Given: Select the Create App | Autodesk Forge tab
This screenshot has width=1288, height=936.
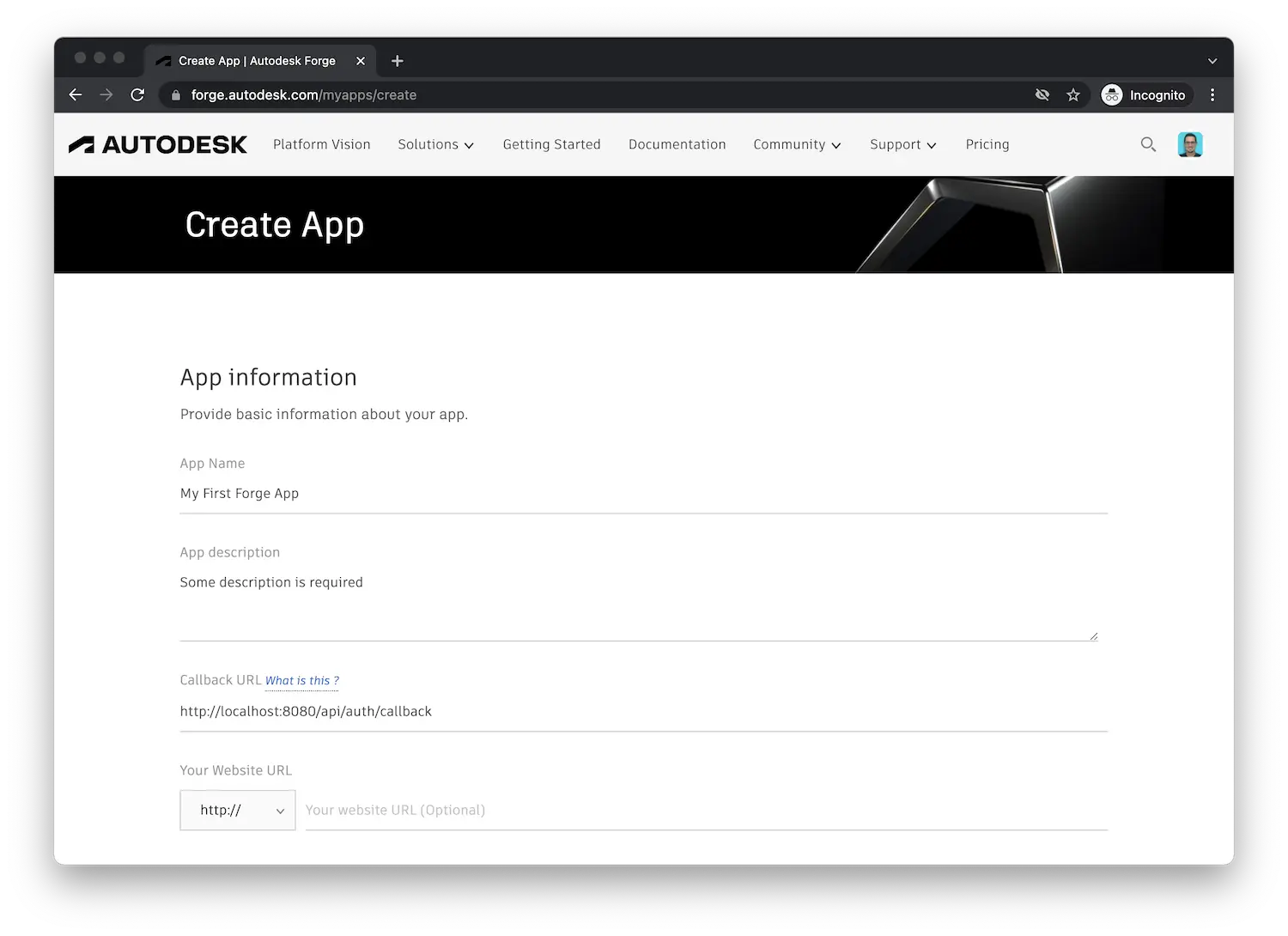Looking at the screenshot, I should (x=259, y=61).
